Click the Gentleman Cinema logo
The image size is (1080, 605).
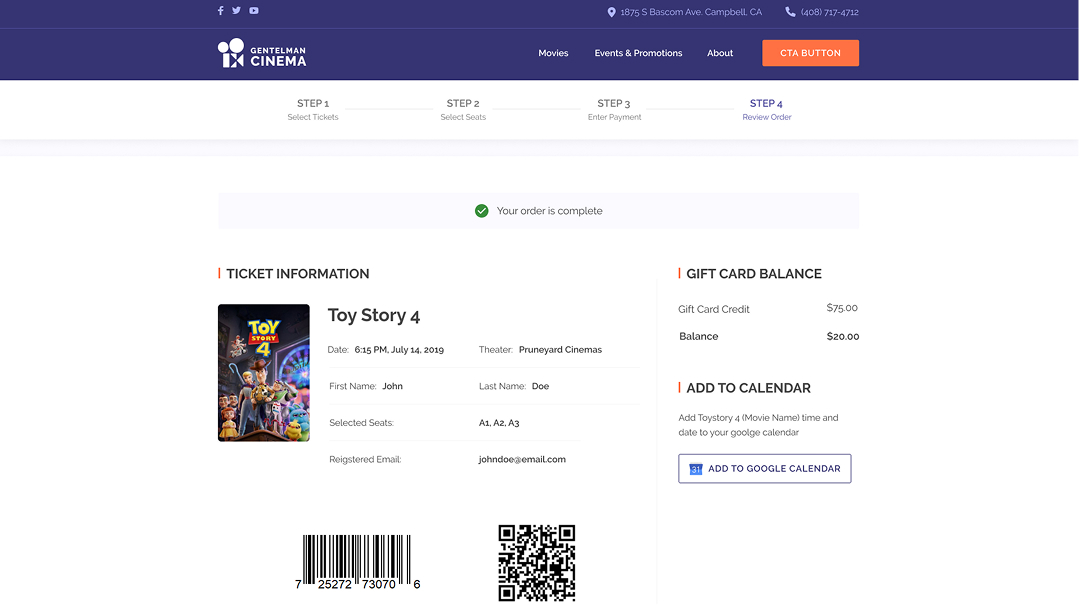click(x=262, y=52)
